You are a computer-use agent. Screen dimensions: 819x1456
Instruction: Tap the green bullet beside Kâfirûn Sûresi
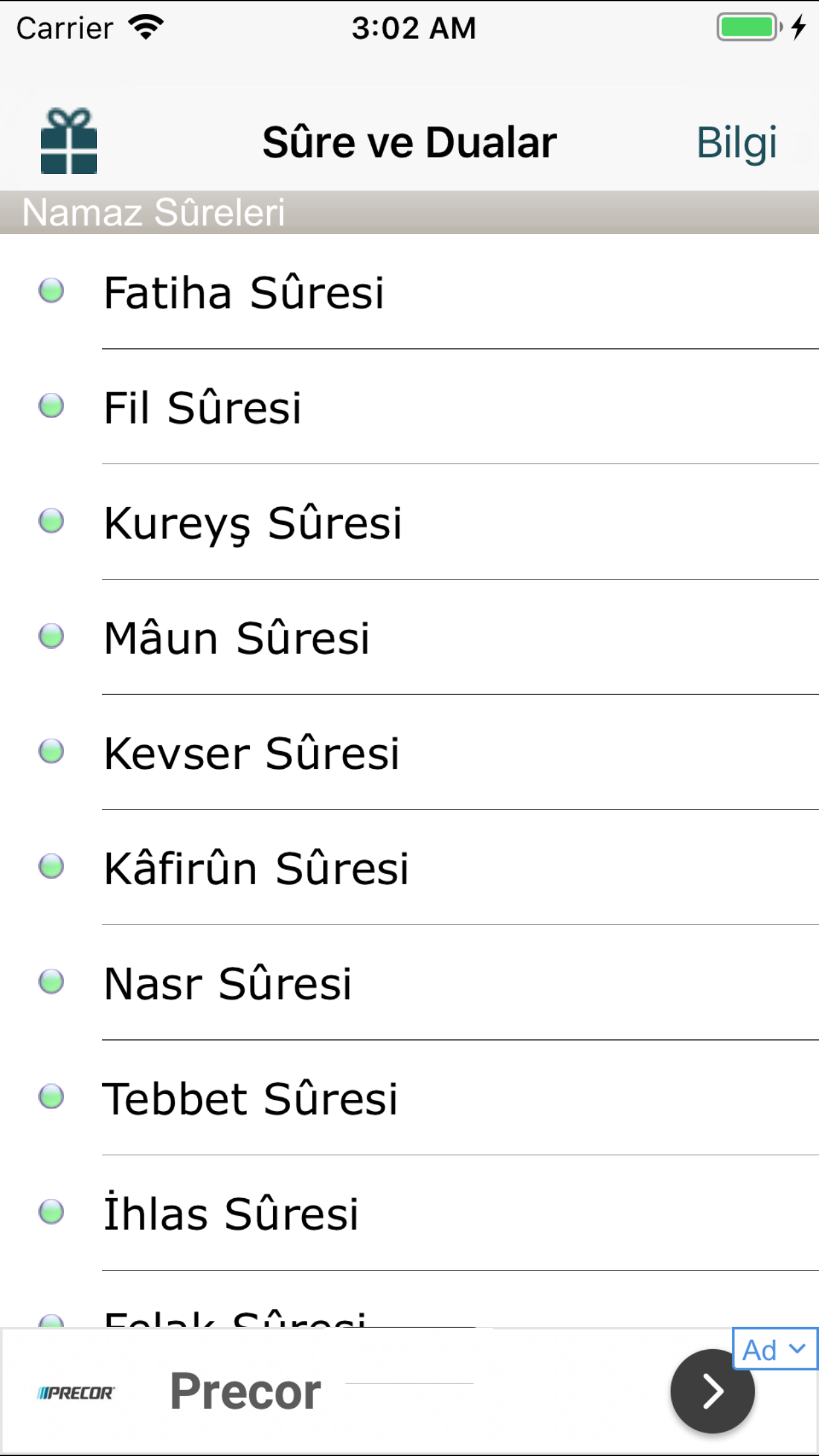pyautogui.click(x=51, y=866)
